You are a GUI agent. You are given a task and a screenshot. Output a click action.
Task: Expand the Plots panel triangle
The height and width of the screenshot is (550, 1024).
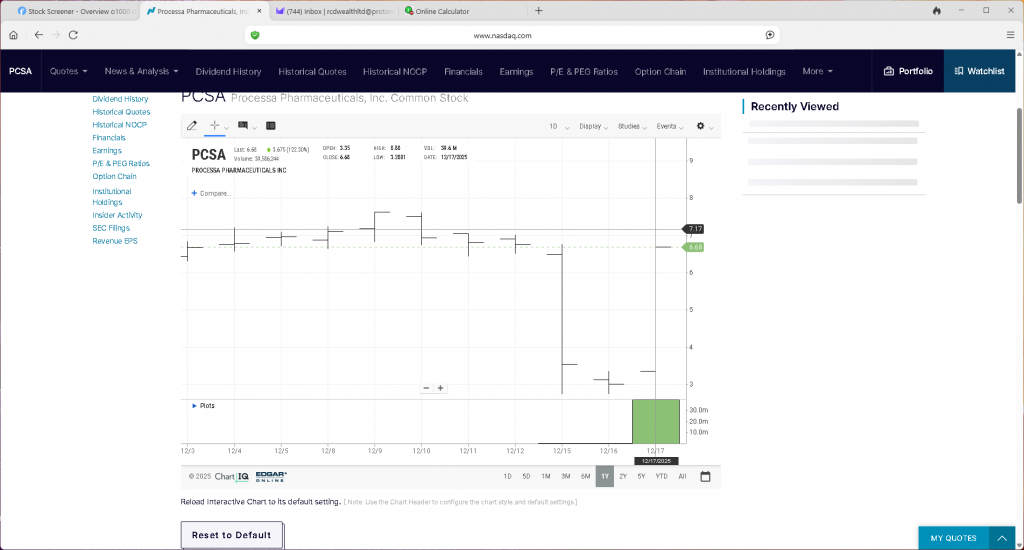194,406
